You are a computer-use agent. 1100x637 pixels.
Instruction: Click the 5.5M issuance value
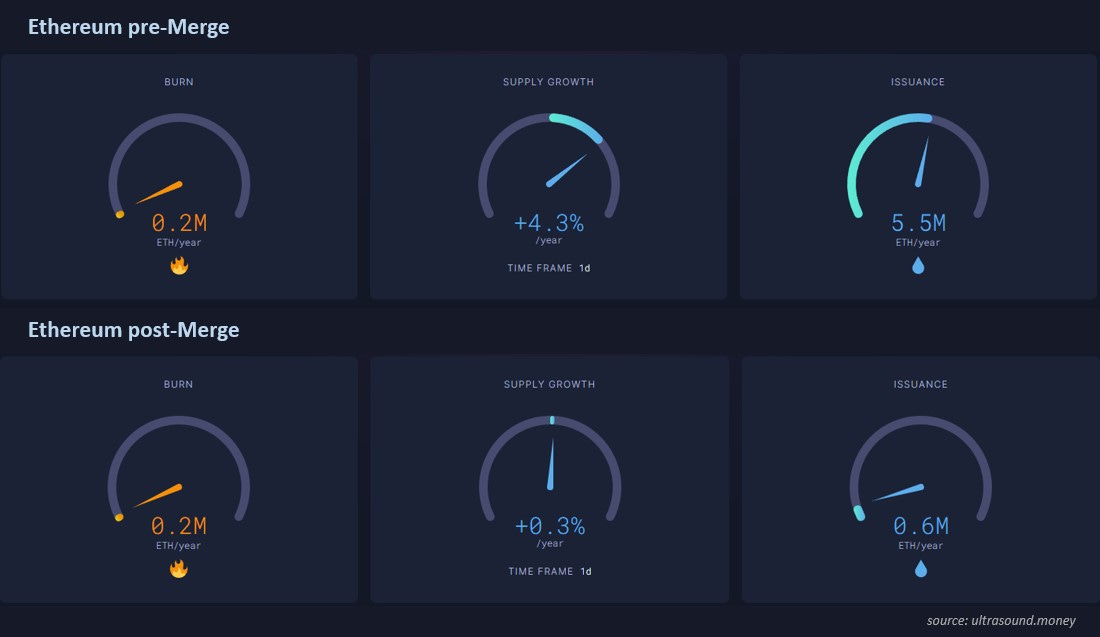pyautogui.click(x=918, y=223)
